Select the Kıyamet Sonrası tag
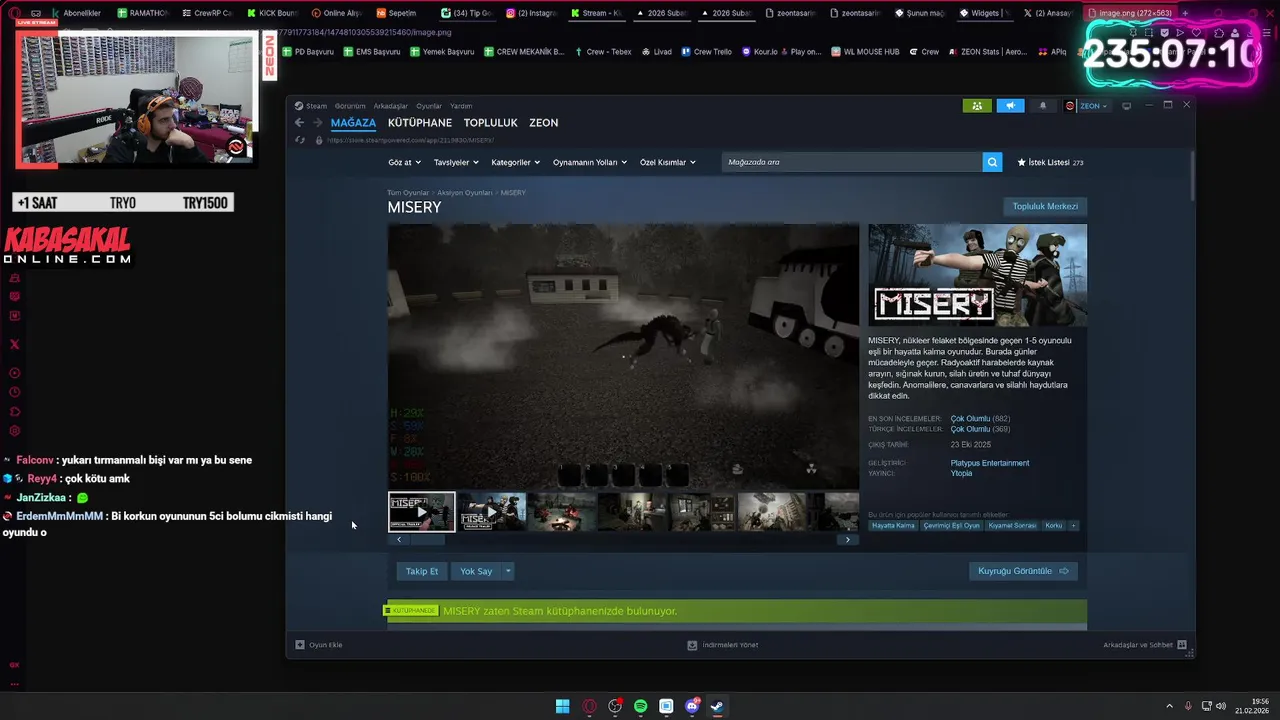 [x=1012, y=525]
